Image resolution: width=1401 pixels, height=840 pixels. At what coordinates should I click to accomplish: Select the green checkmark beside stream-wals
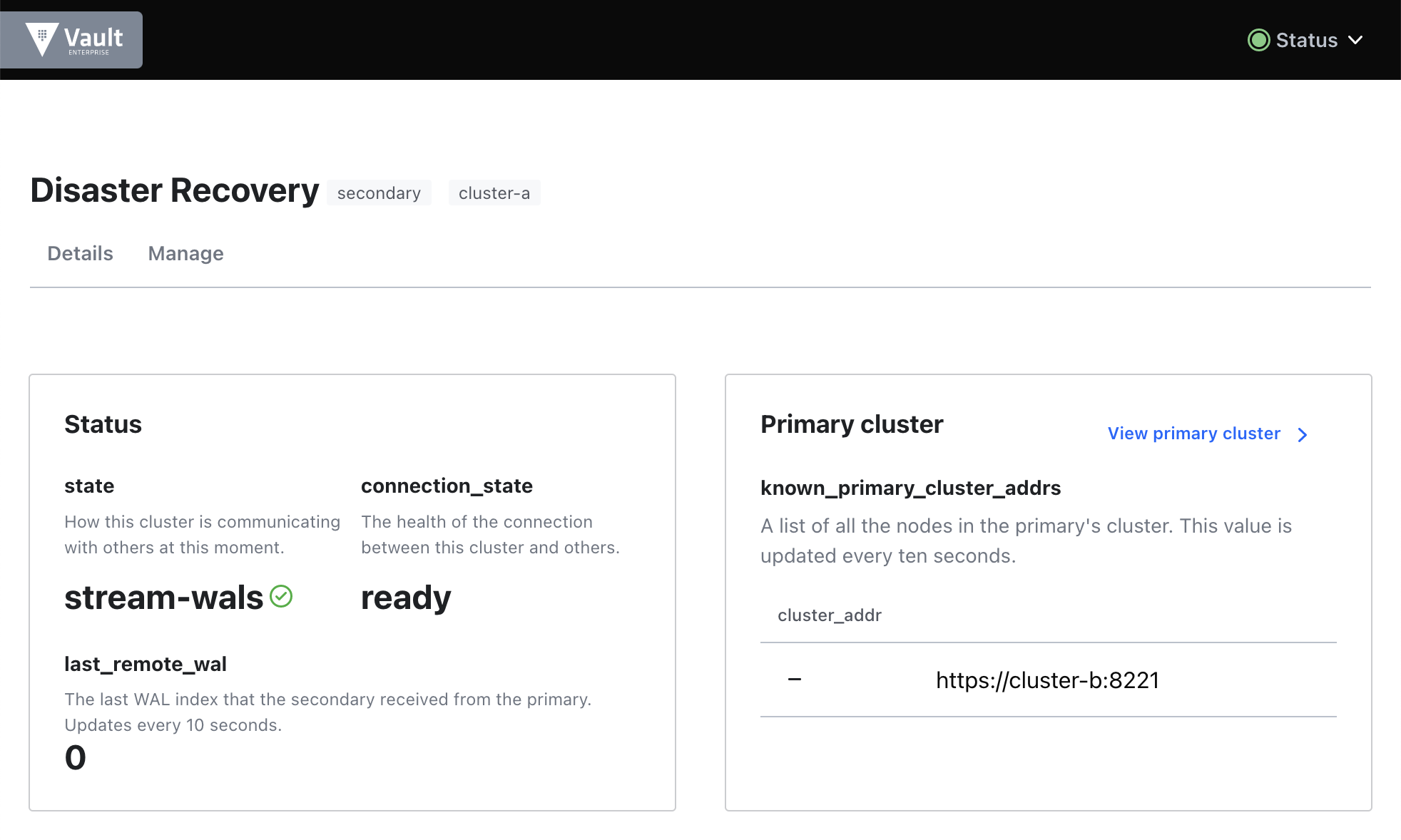tap(281, 596)
